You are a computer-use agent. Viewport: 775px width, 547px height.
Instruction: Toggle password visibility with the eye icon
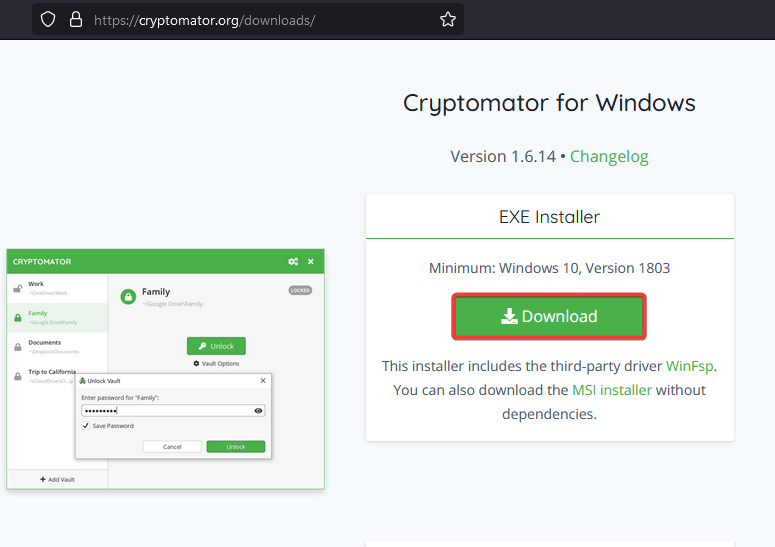click(258, 410)
